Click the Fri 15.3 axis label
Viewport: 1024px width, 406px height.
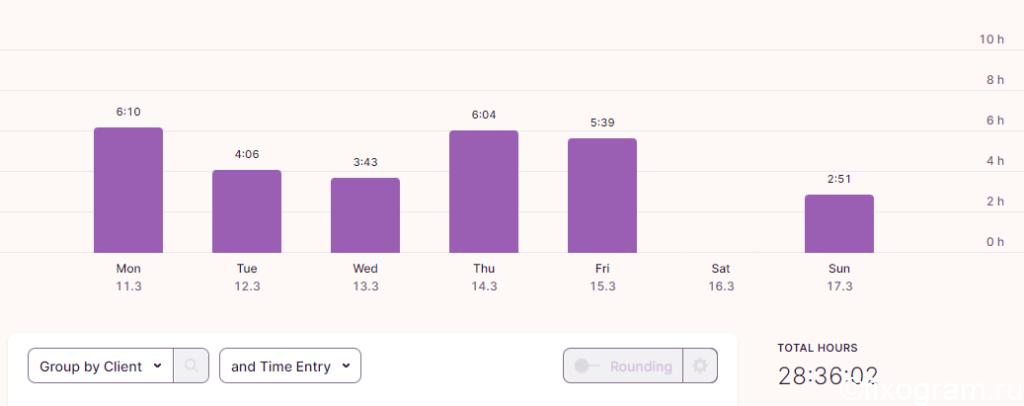coord(602,277)
